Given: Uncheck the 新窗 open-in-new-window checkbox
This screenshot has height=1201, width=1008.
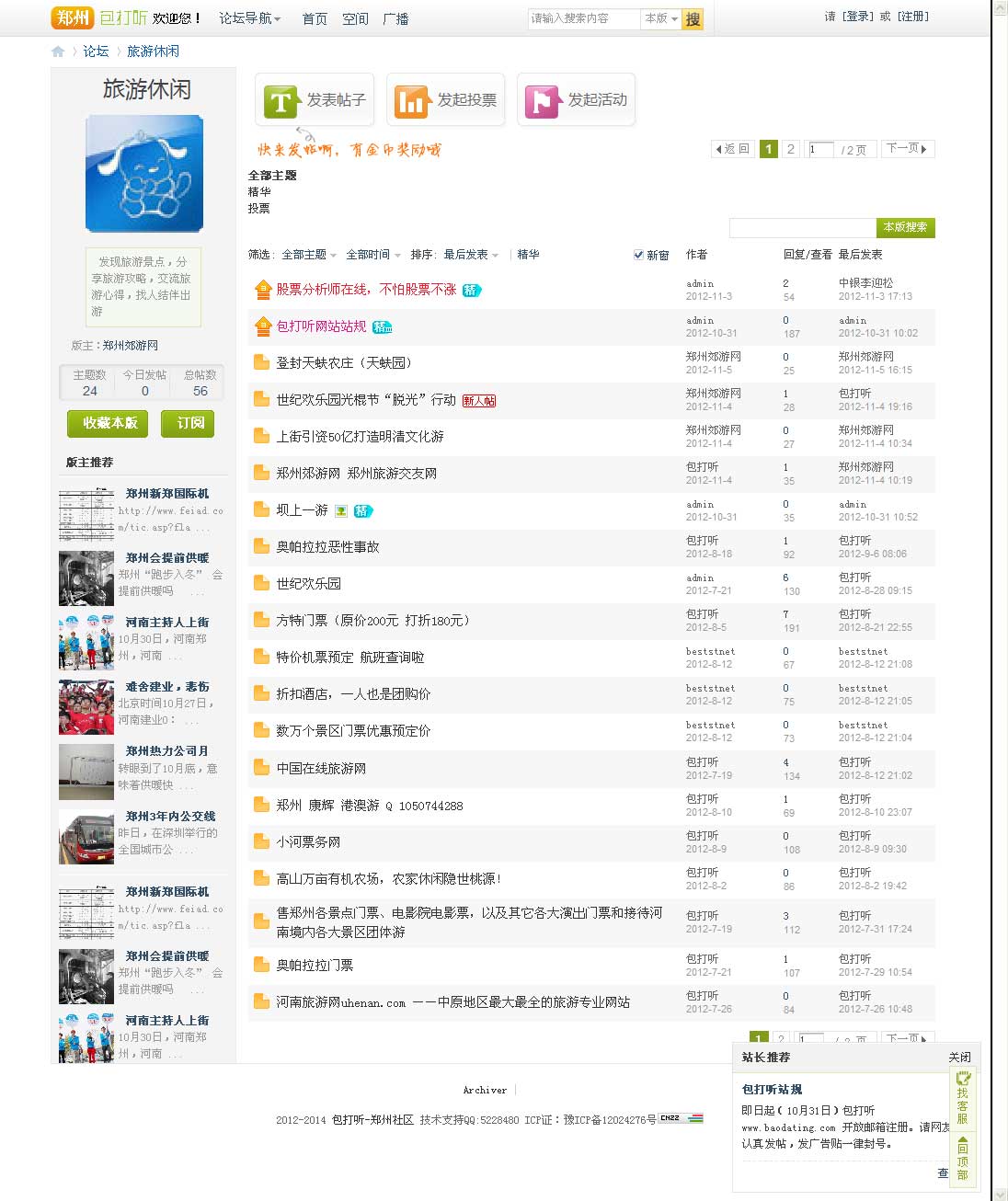Looking at the screenshot, I should click(x=638, y=255).
